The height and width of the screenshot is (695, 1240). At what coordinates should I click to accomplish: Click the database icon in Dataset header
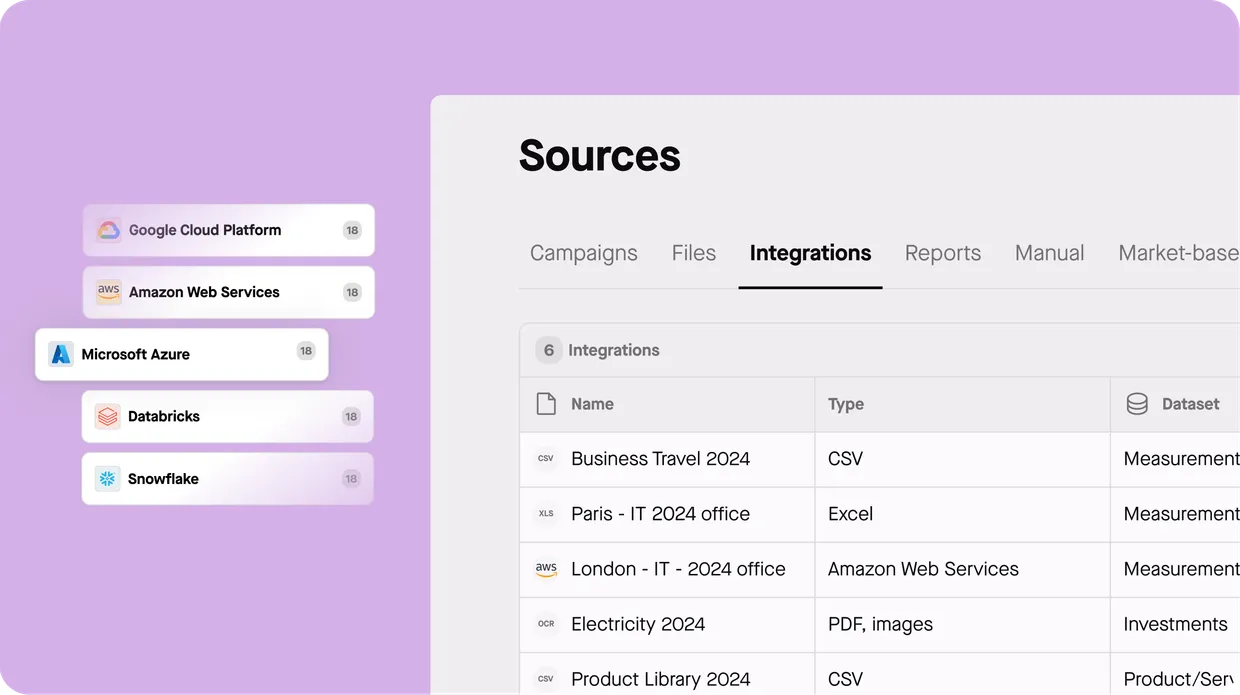click(x=1137, y=404)
